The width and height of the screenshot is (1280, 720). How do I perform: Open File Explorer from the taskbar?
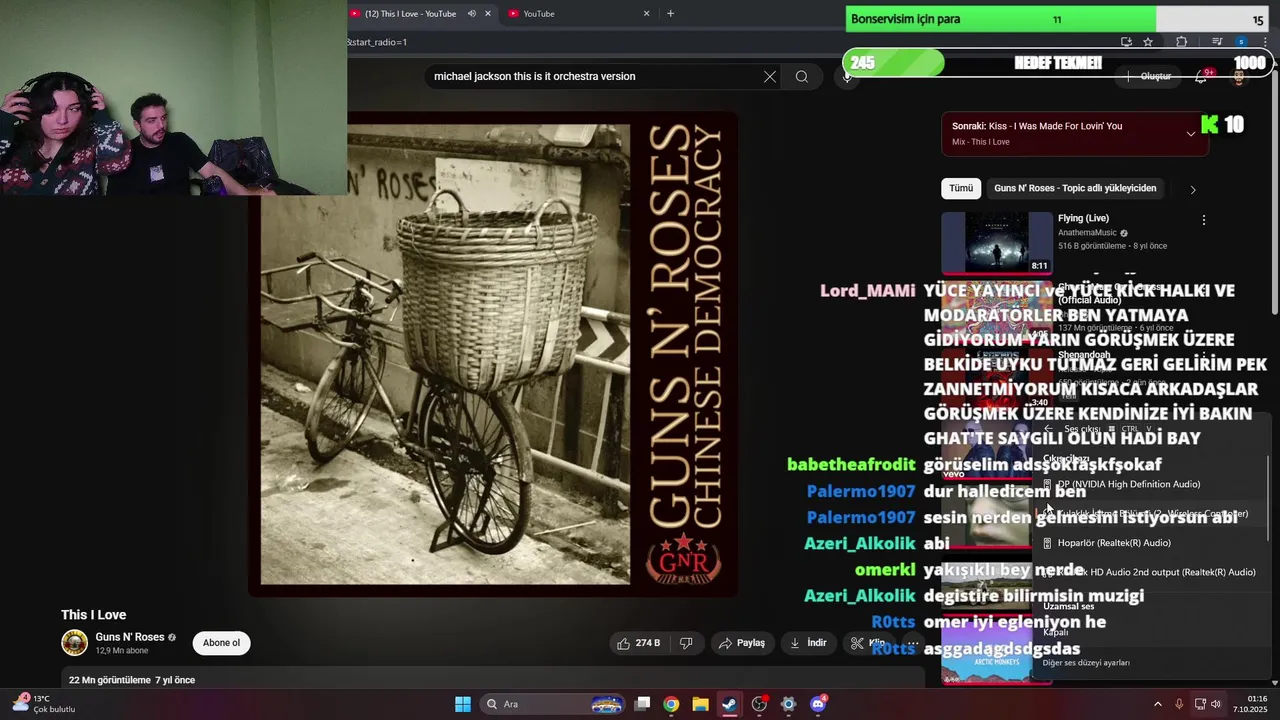(700, 704)
